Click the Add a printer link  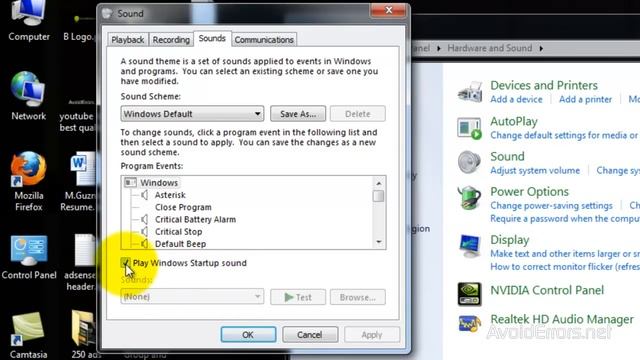585,99
